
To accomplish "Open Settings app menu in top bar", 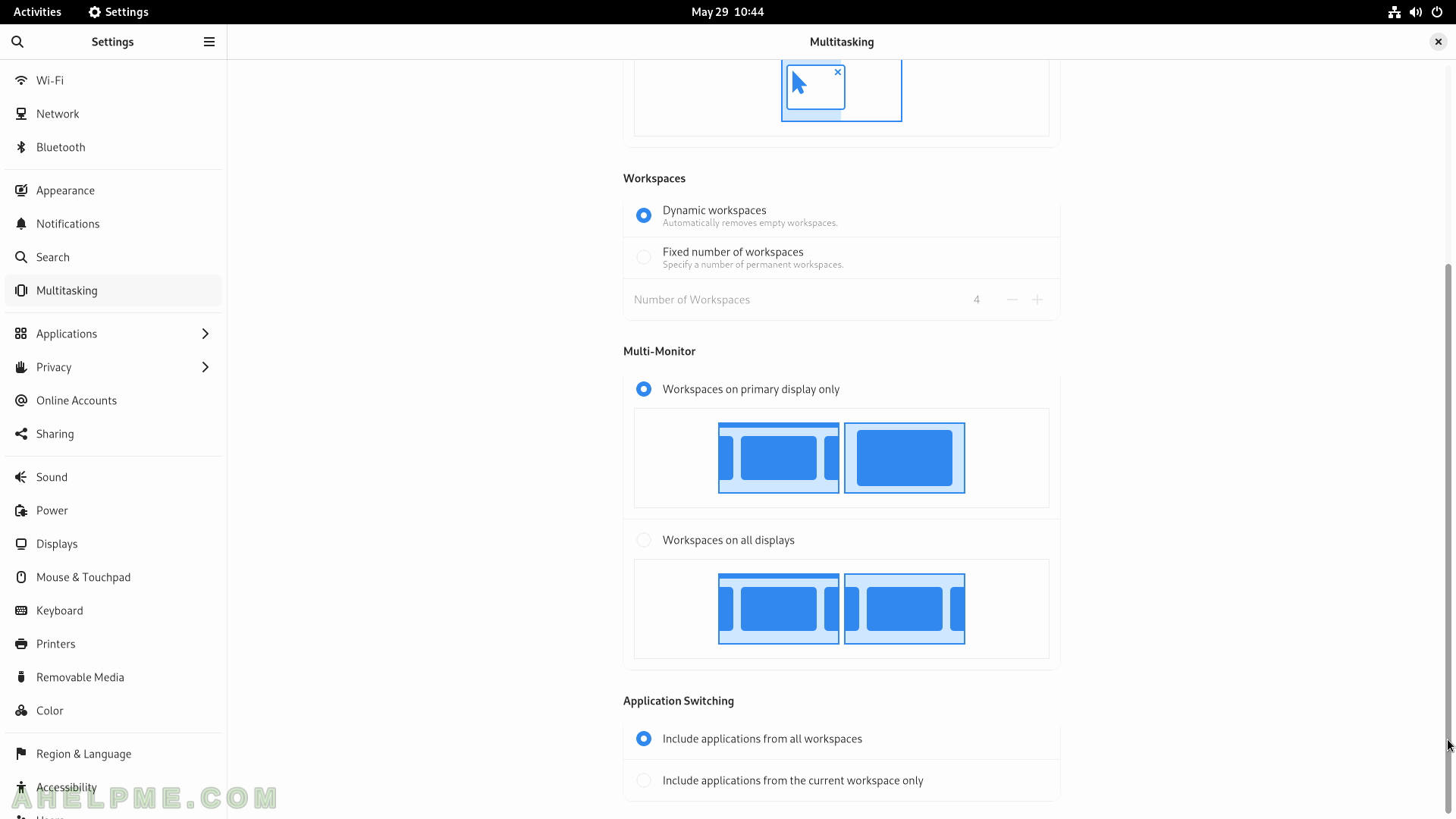I will pyautogui.click(x=118, y=12).
